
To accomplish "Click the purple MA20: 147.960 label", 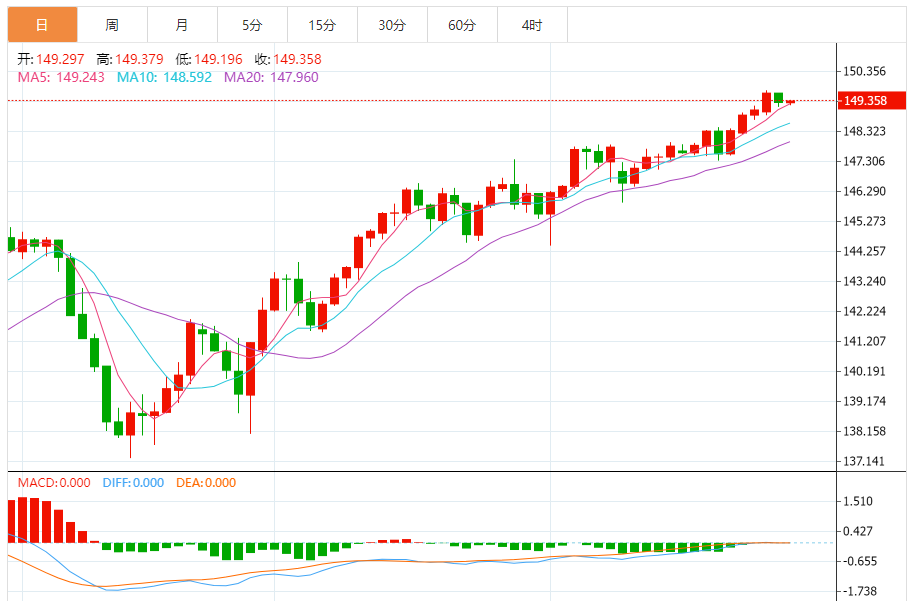I will click(x=271, y=76).
